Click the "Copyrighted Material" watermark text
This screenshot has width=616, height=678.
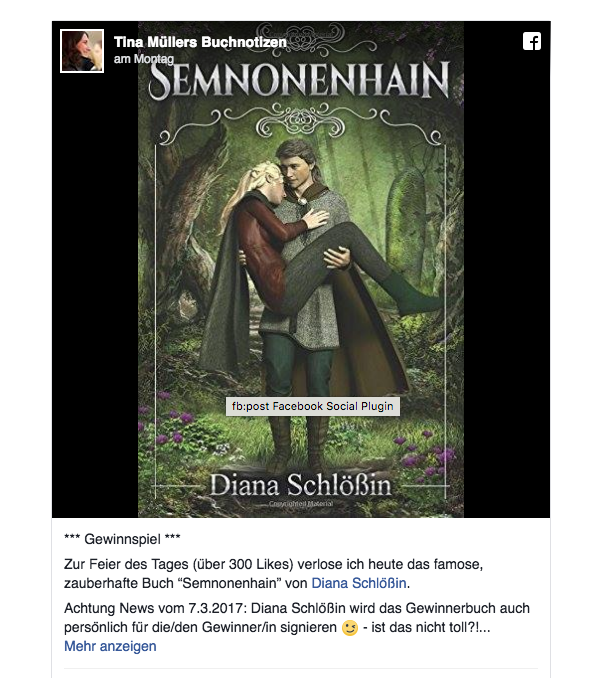(x=301, y=504)
